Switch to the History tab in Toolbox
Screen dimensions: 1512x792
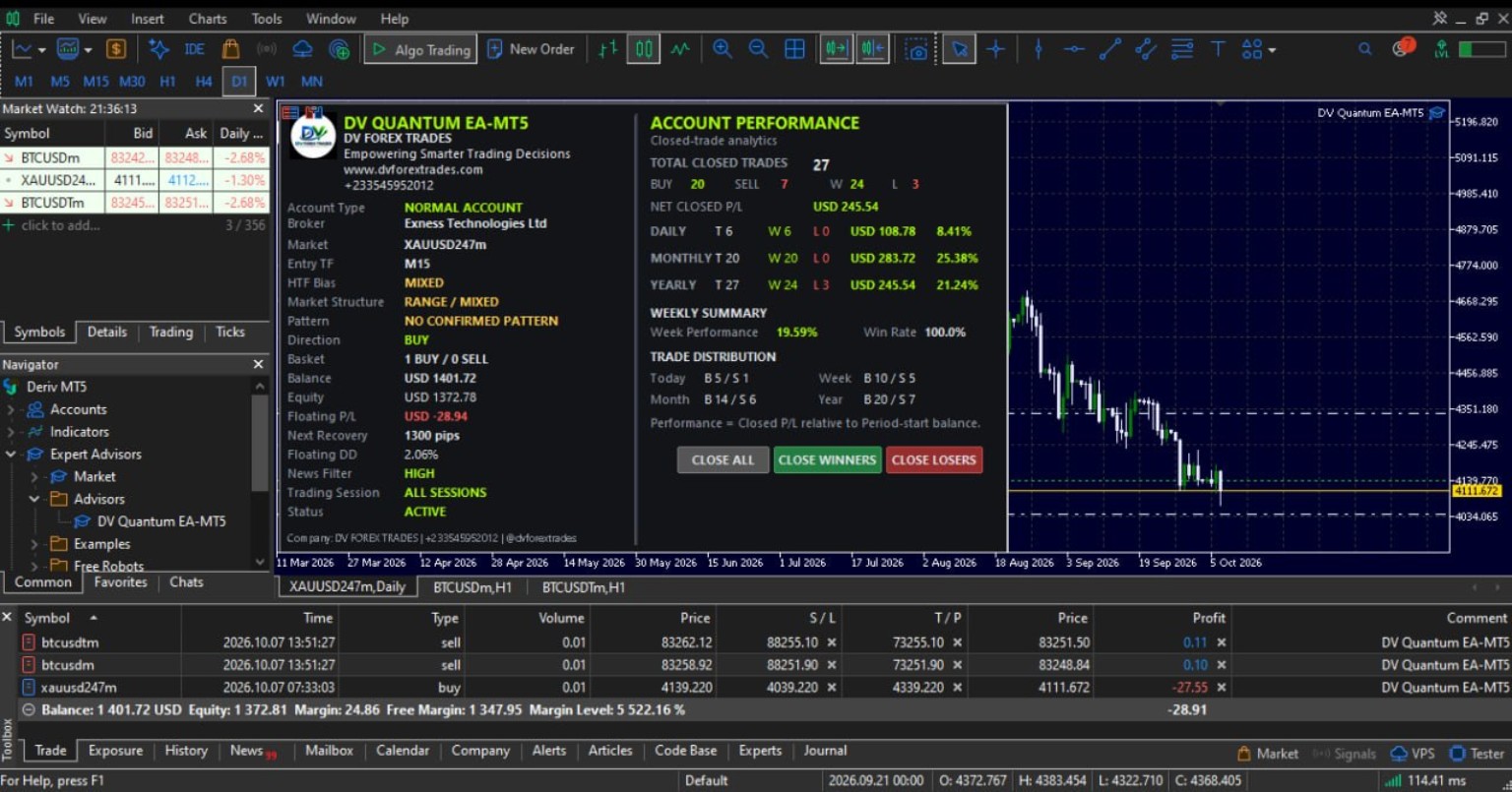[x=186, y=751]
